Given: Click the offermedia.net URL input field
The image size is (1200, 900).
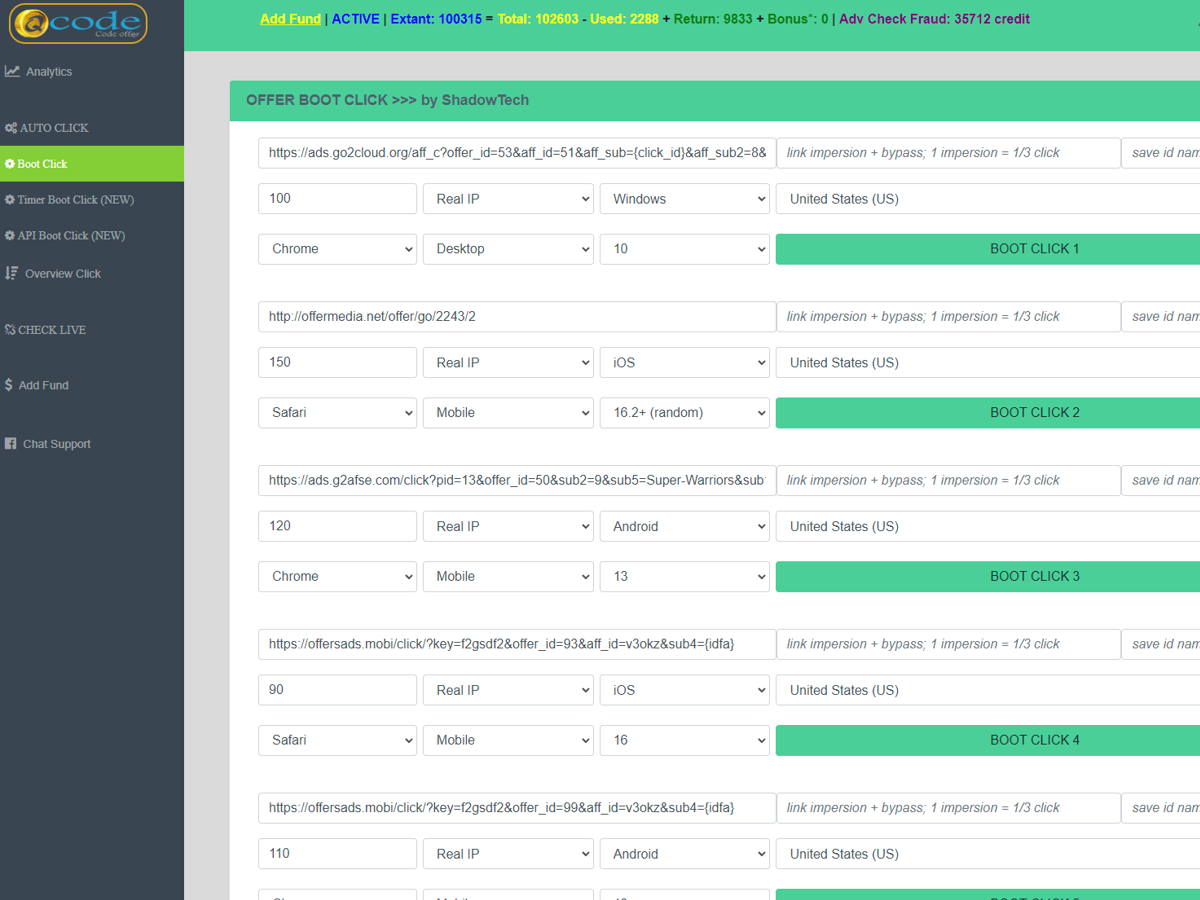Looking at the screenshot, I should tap(516, 317).
